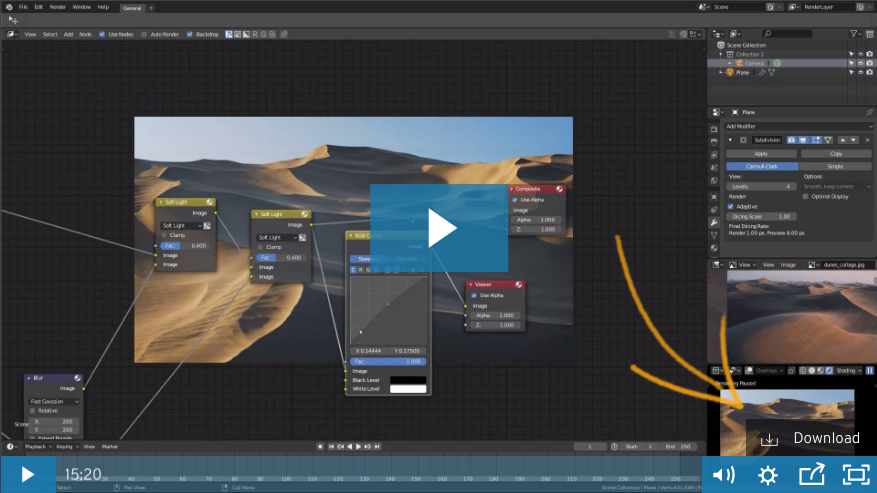The image size is (877, 493).
Task: Open the Window menu
Action: (x=82, y=7)
